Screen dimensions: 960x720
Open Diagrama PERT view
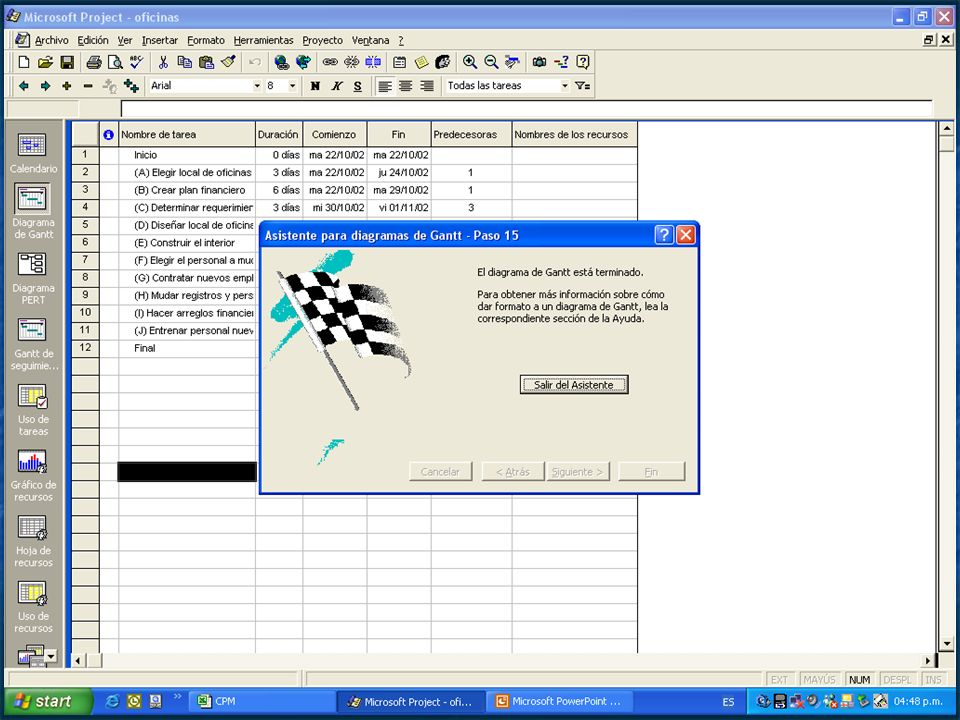(x=33, y=279)
